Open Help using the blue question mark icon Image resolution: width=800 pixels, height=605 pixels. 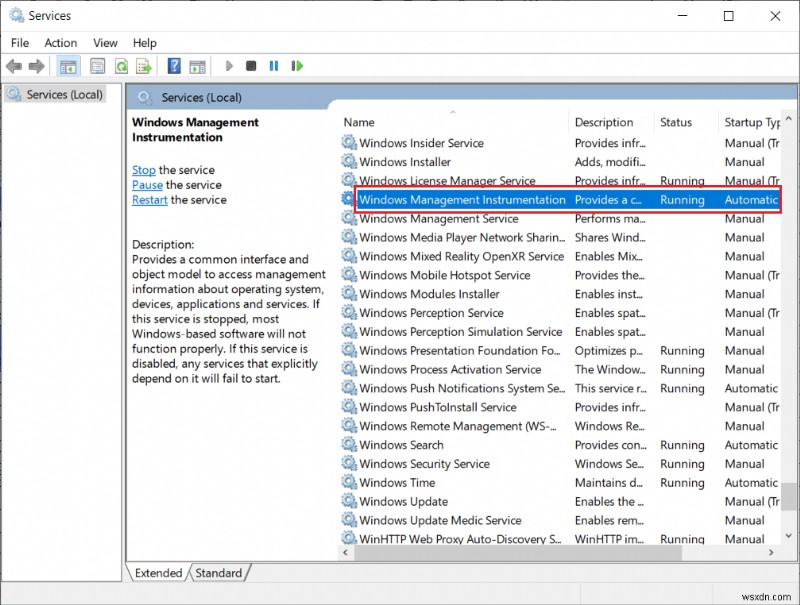[x=172, y=66]
